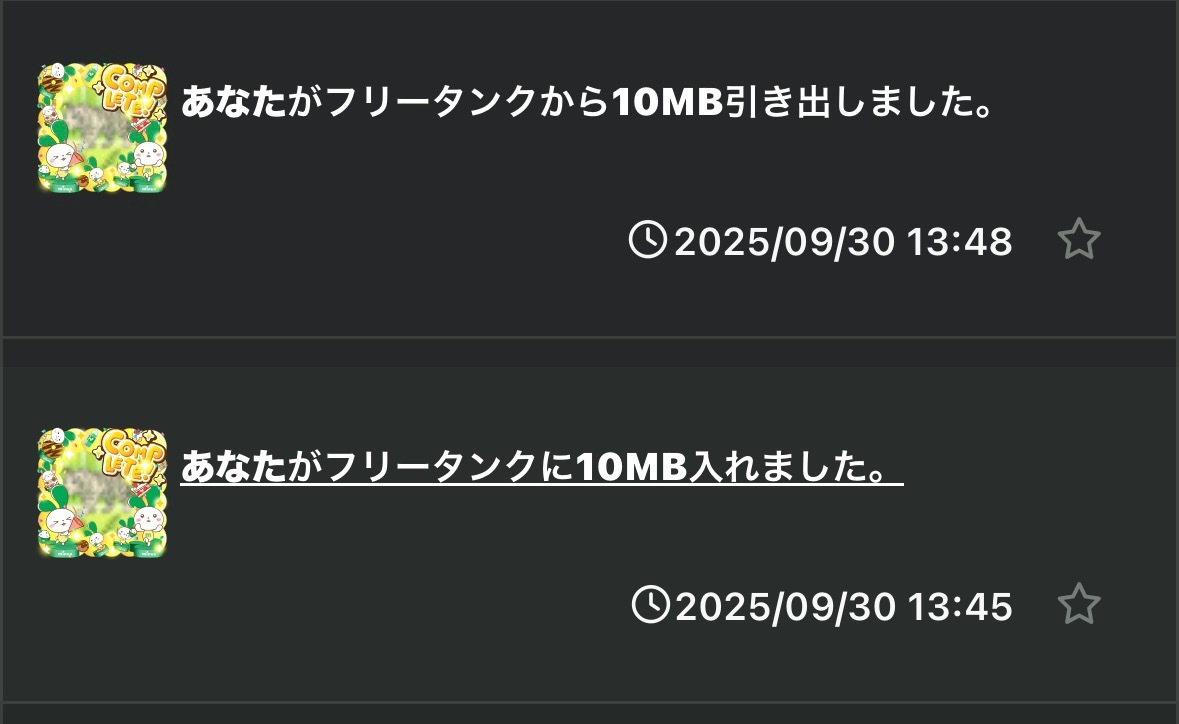This screenshot has height=724, width=1179.
Task: Click the avatar beside the 入れました message
Action: tap(102, 492)
